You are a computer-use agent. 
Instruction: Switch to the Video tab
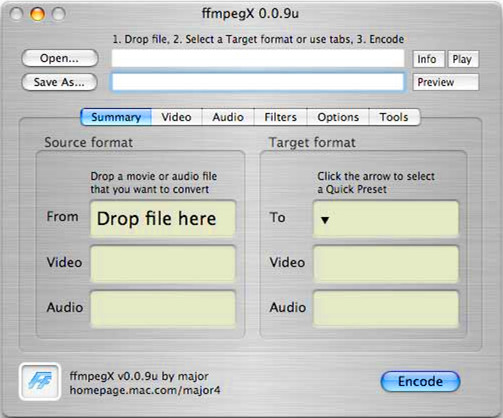[176, 117]
